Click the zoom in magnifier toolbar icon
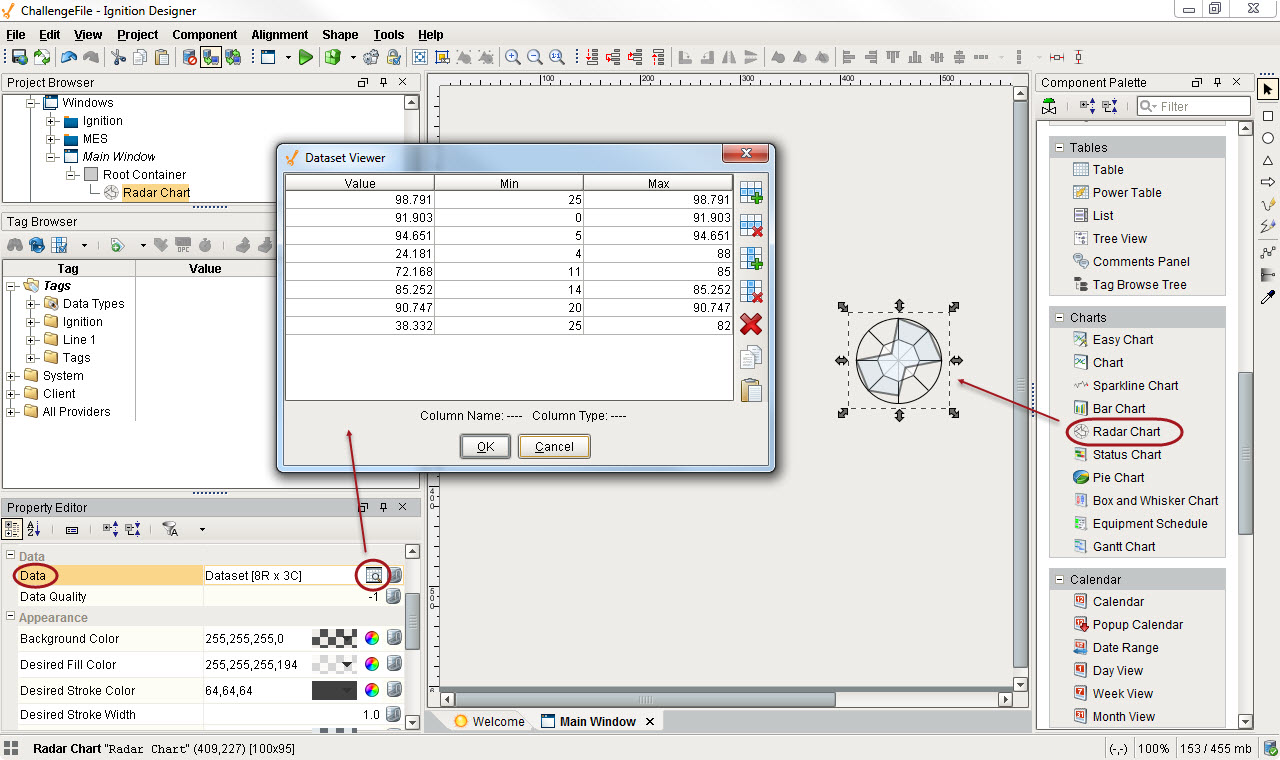The height and width of the screenshot is (760, 1280). point(513,57)
